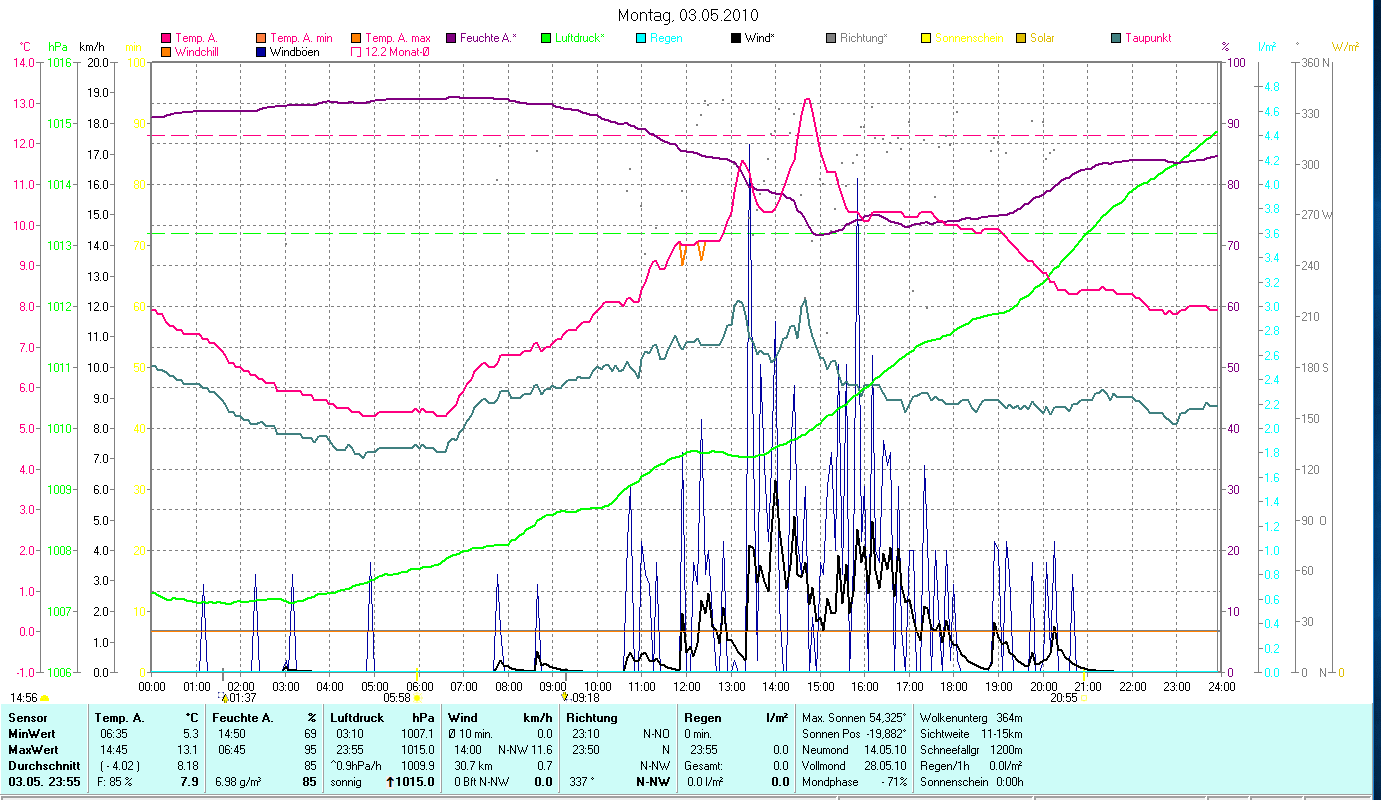Image resolution: width=1381 pixels, height=800 pixels.
Task: Click the Regen column header
Action: click(x=704, y=718)
